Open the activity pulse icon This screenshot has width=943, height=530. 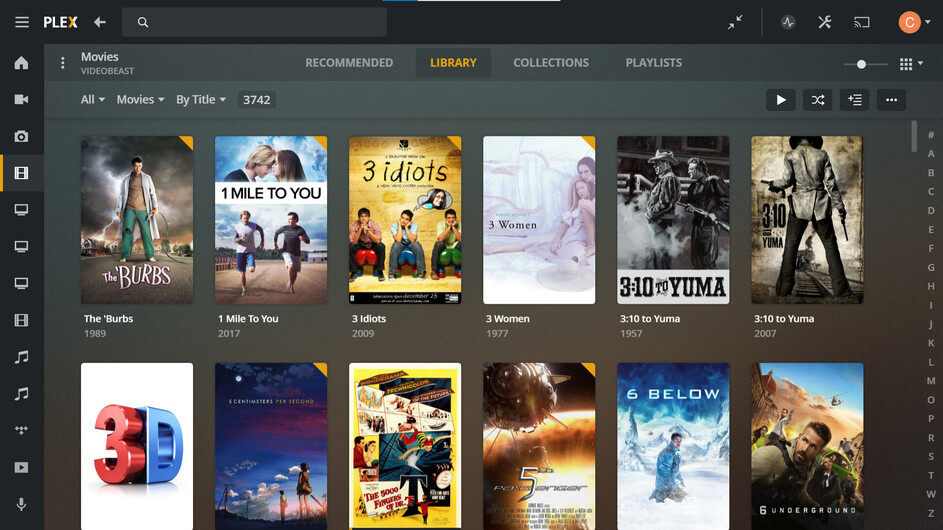coord(788,22)
